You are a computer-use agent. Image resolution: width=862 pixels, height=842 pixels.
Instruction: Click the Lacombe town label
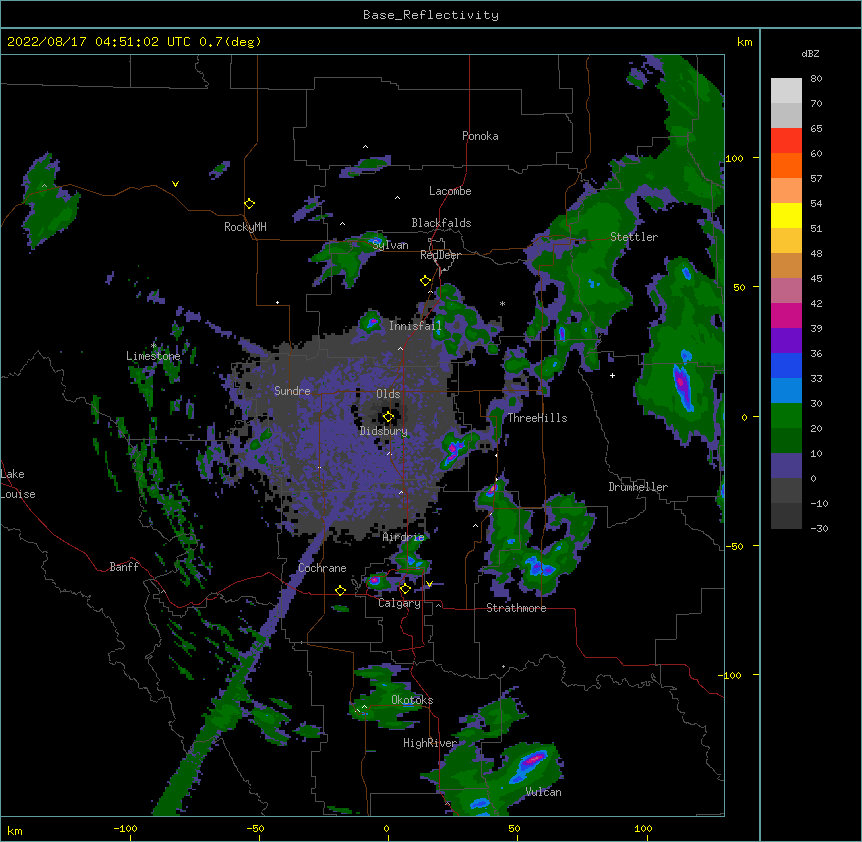[x=450, y=191]
